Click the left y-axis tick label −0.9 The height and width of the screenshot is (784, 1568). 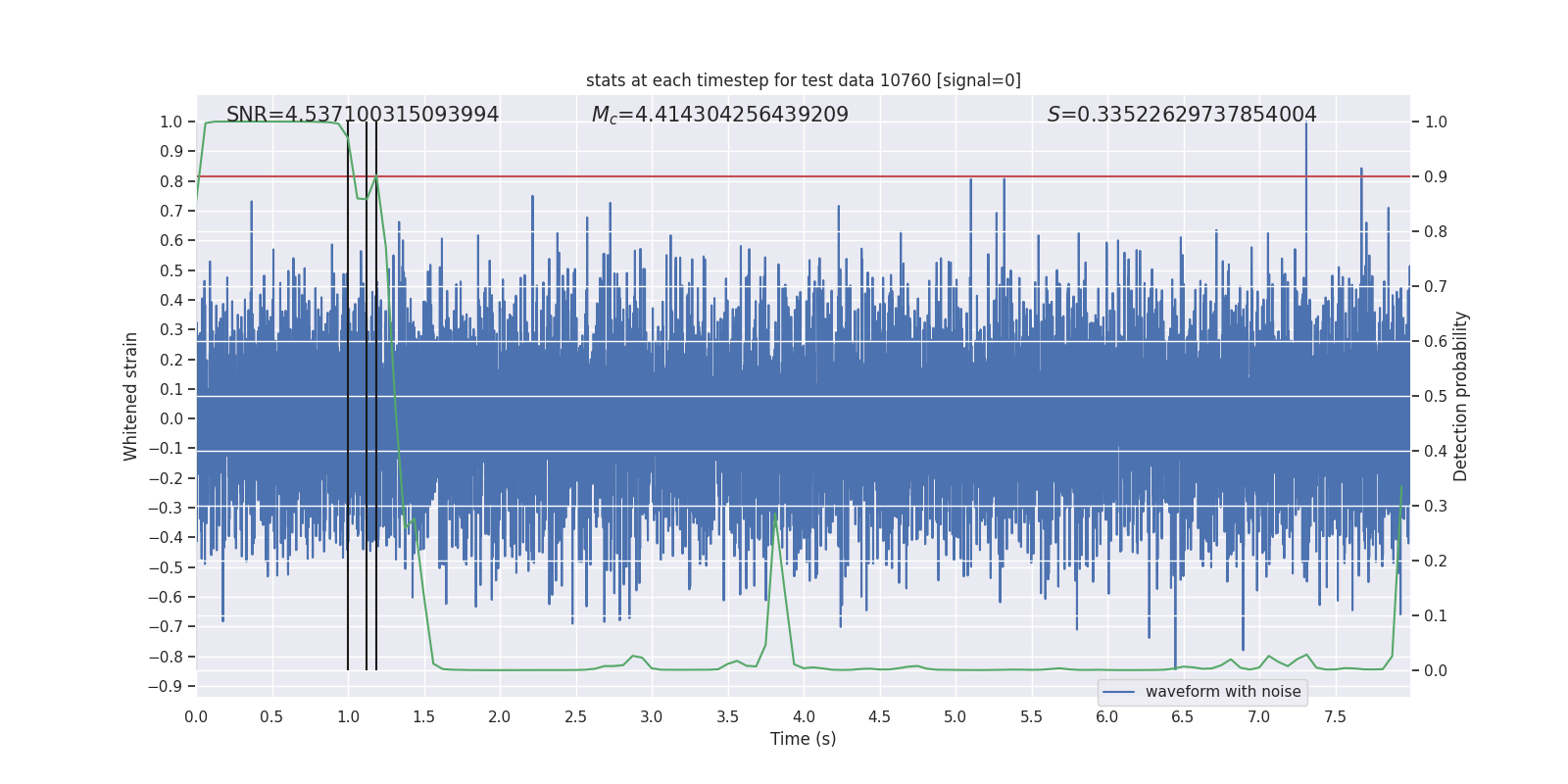[165, 686]
